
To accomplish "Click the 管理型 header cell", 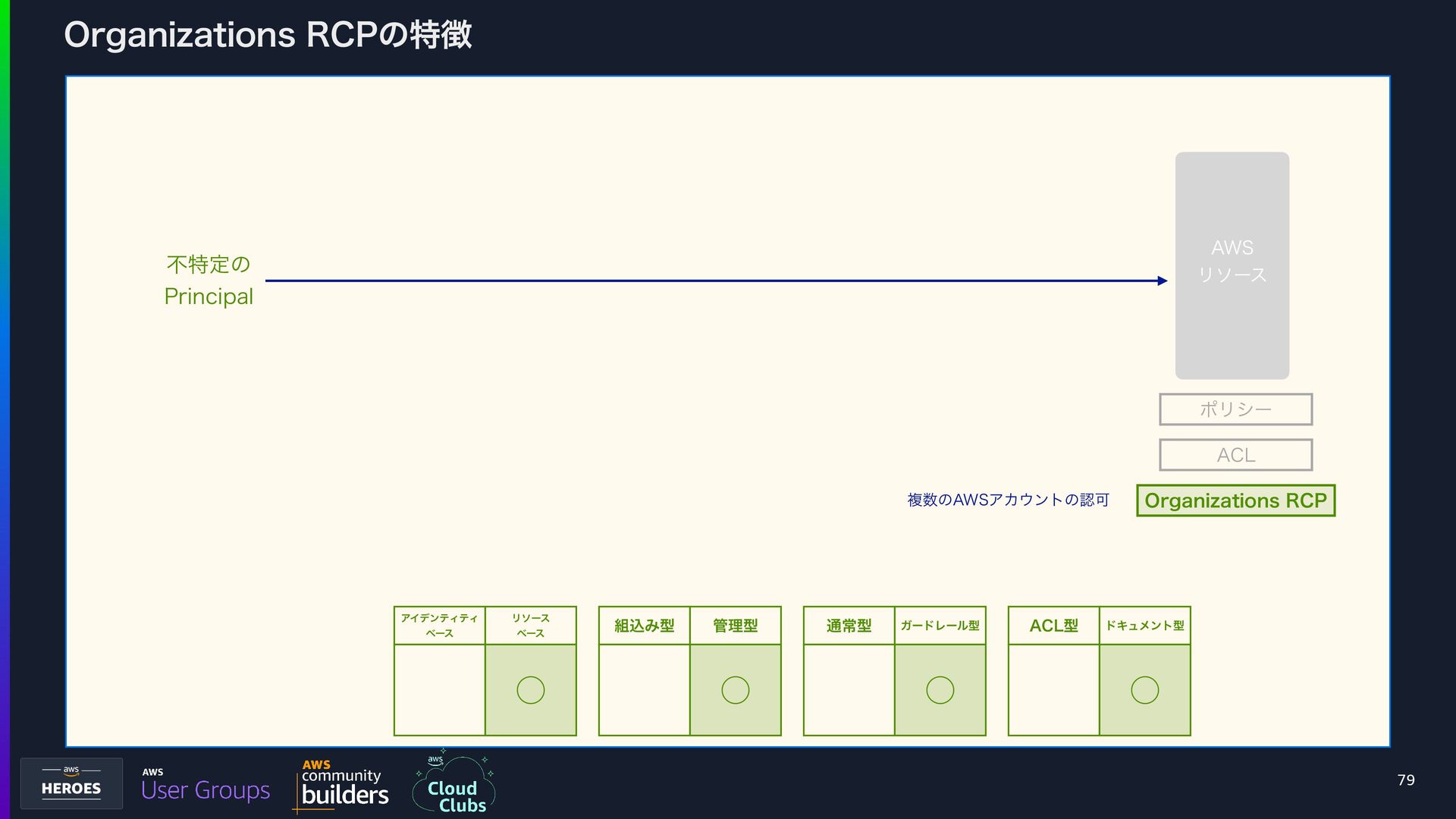I will 736,626.
